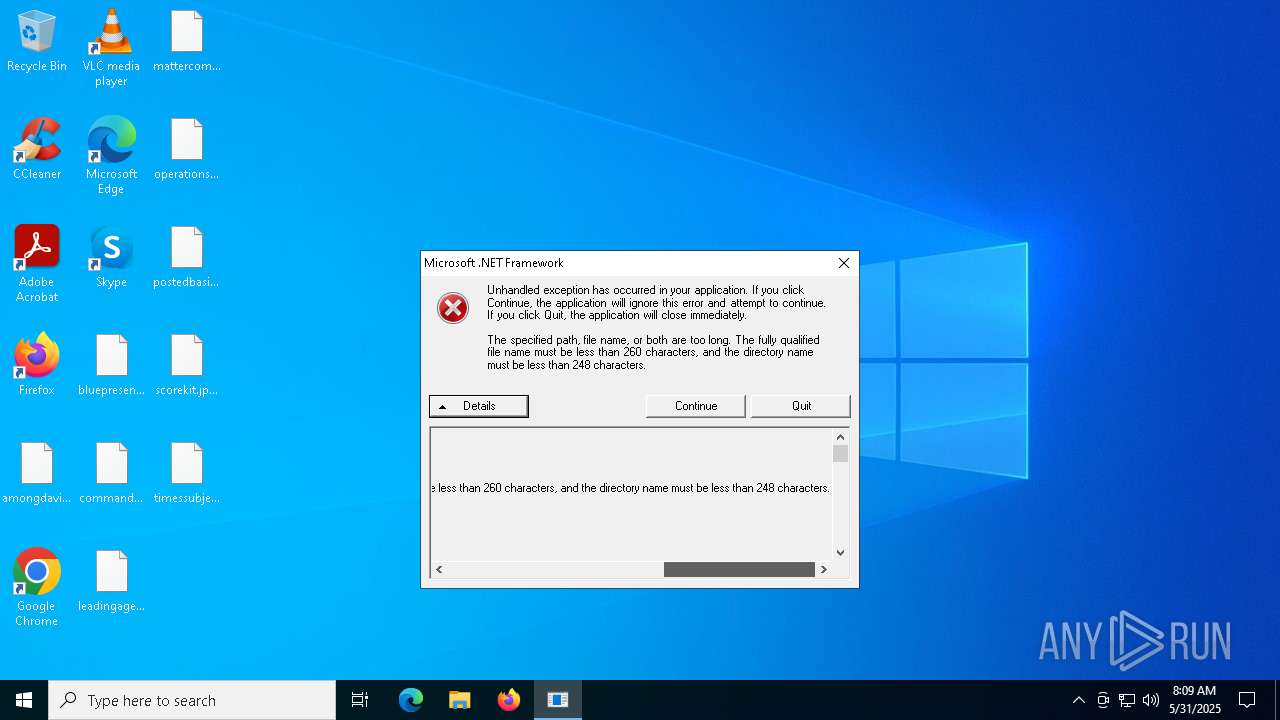Open CCleaner desktop shortcut
The height and width of the screenshot is (720, 1280).
[x=37, y=150]
